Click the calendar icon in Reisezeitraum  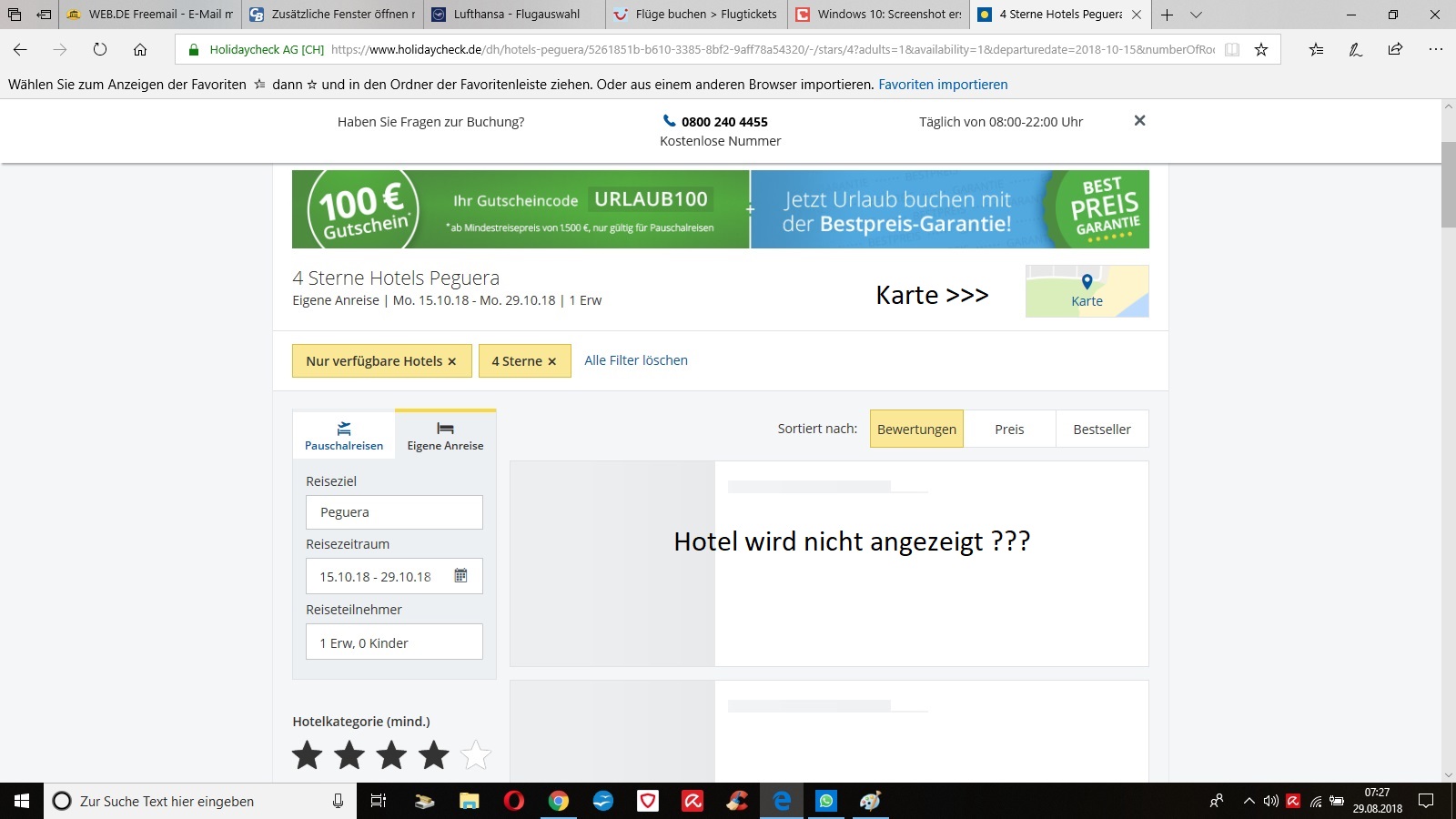point(460,575)
